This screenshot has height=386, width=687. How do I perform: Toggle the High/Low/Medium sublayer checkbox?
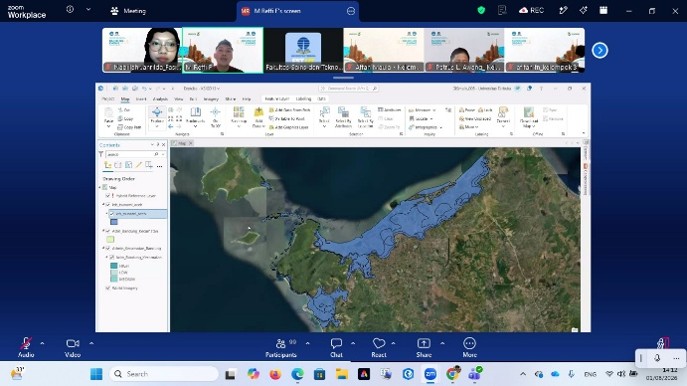(x=112, y=257)
